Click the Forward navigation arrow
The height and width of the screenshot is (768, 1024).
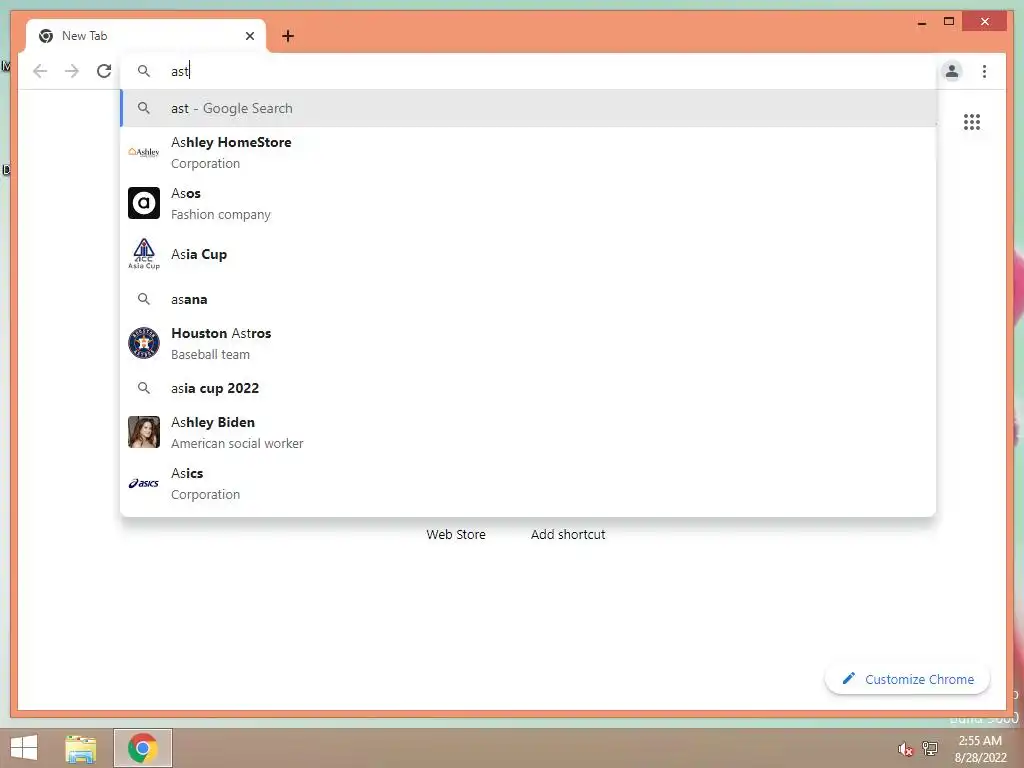pyautogui.click(x=72, y=71)
